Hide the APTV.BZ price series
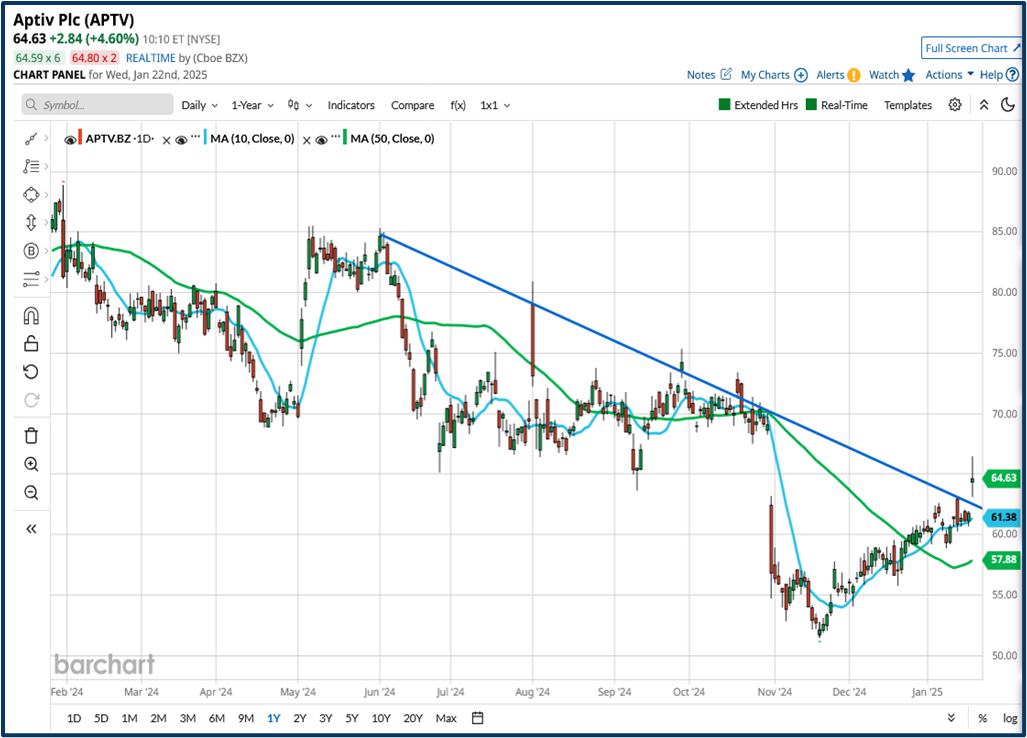Viewport: 1027px width, 738px height. click(70, 140)
